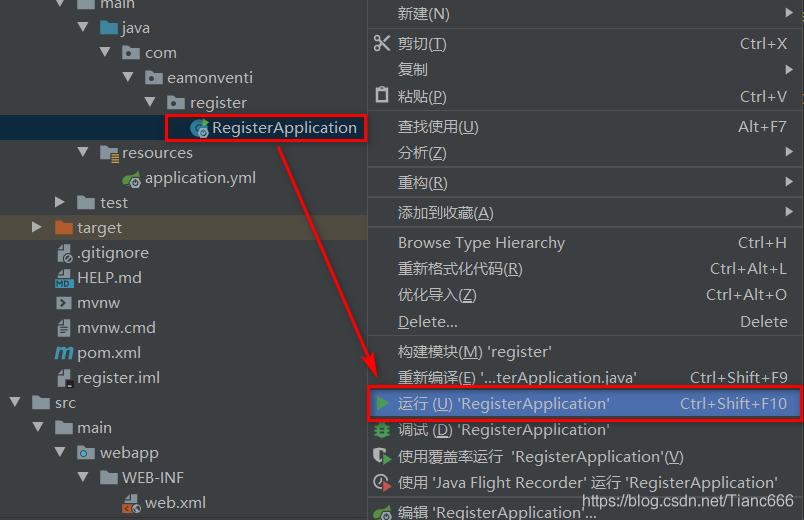
Task: Click the Java Flight Recorder profiler icon
Action: [x=382, y=483]
